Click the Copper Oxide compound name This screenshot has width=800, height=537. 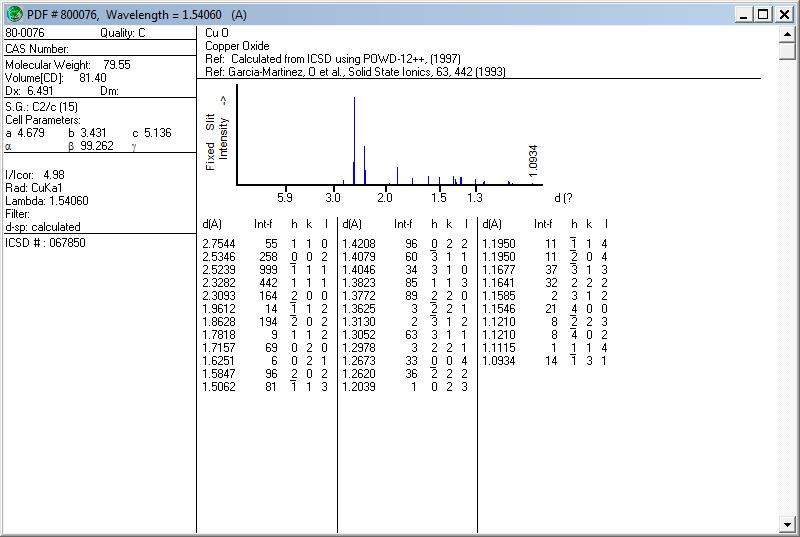point(237,46)
